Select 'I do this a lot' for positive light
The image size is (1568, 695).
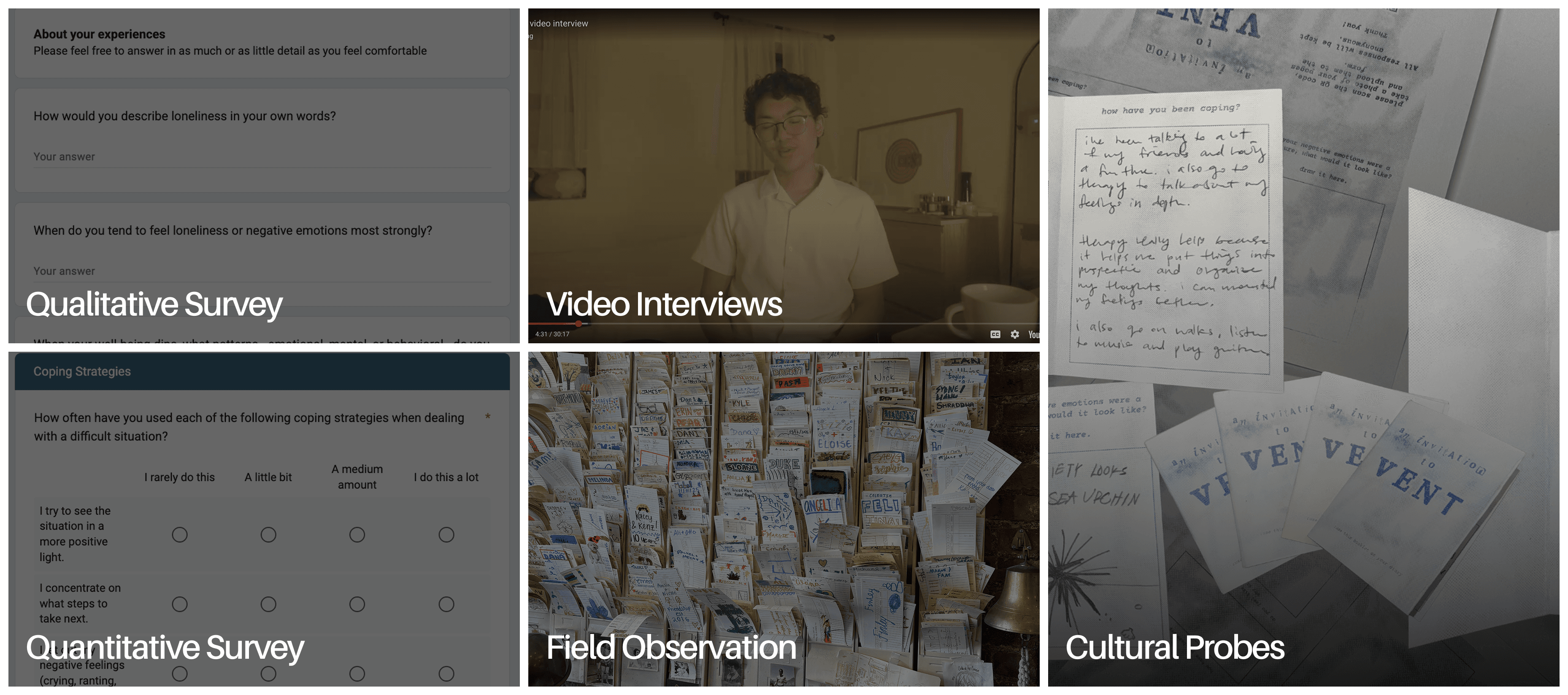pyautogui.click(x=446, y=534)
